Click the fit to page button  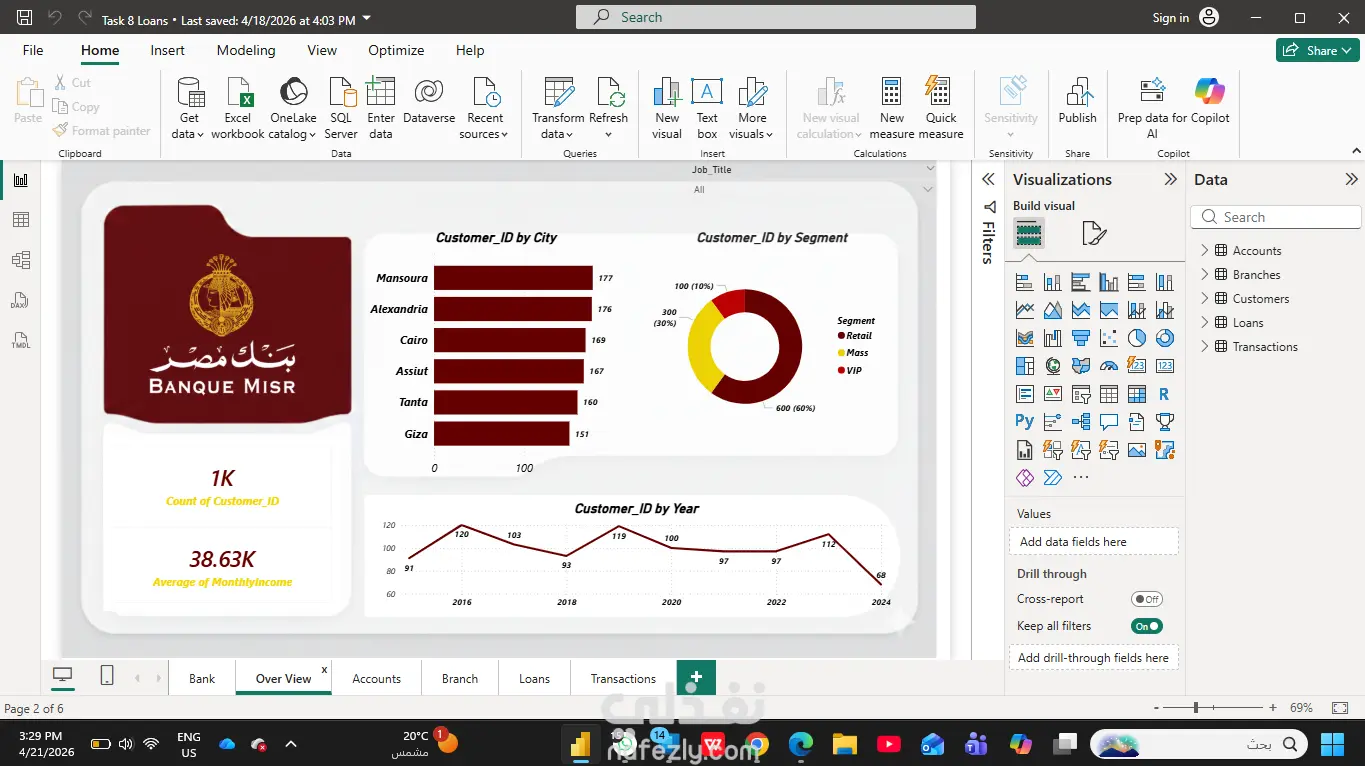coord(1340,708)
